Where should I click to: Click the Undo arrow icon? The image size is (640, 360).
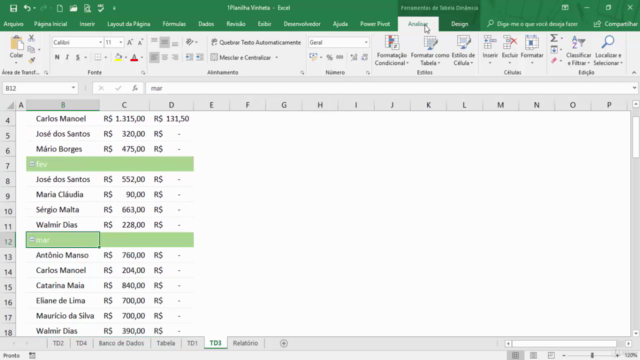click(x=27, y=8)
